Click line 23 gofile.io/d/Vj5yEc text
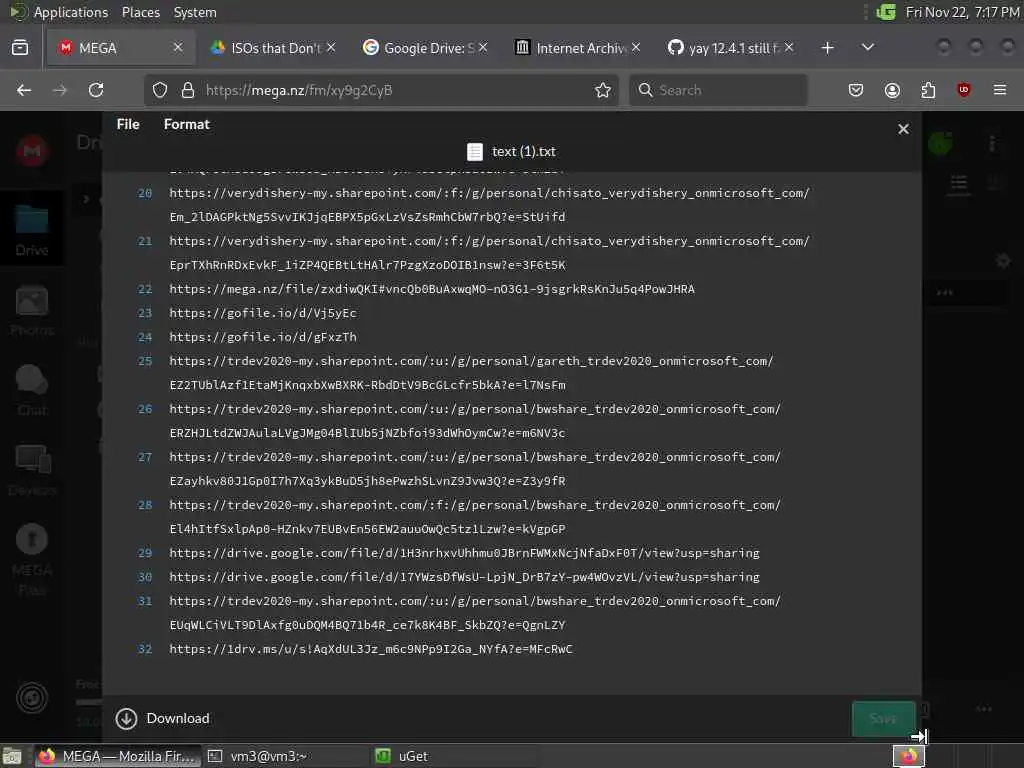 coord(263,313)
